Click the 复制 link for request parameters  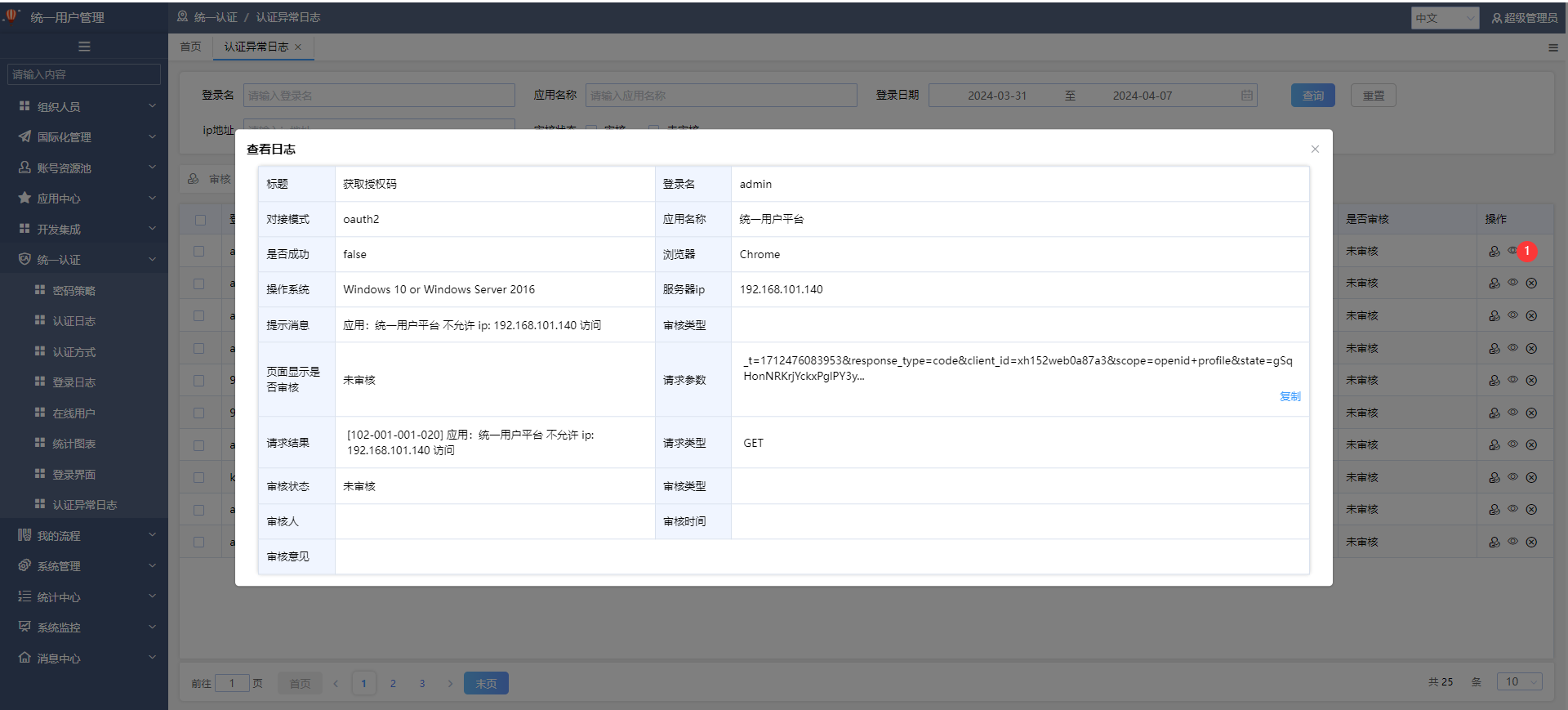pyautogui.click(x=1290, y=396)
